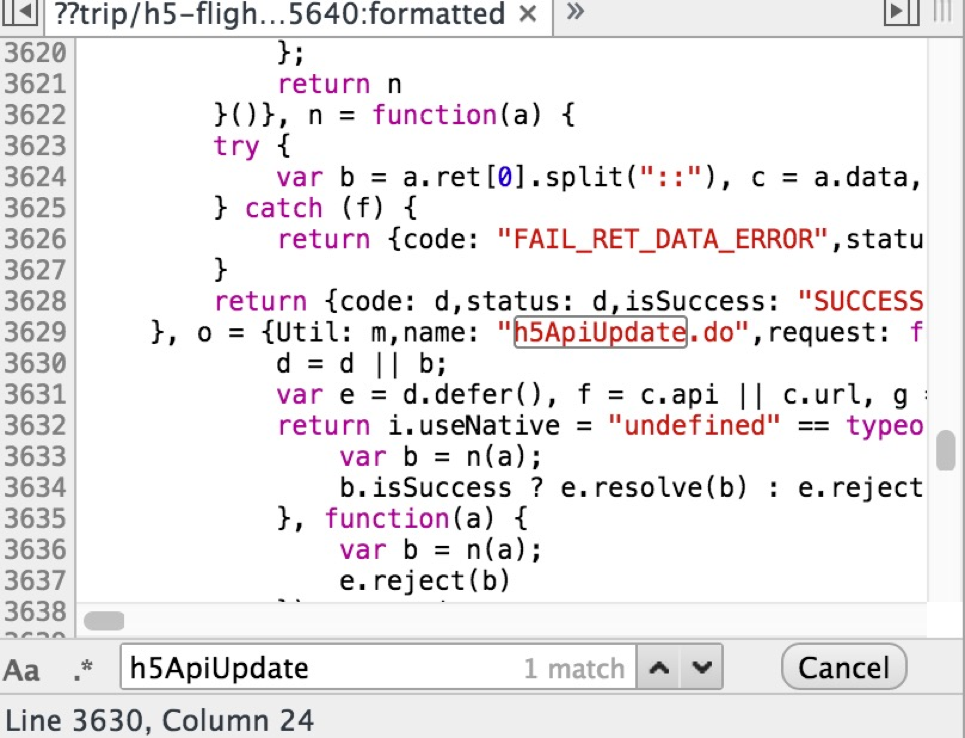Set breakpoint on line number 3623
This screenshot has width=965, height=738.
point(36,146)
